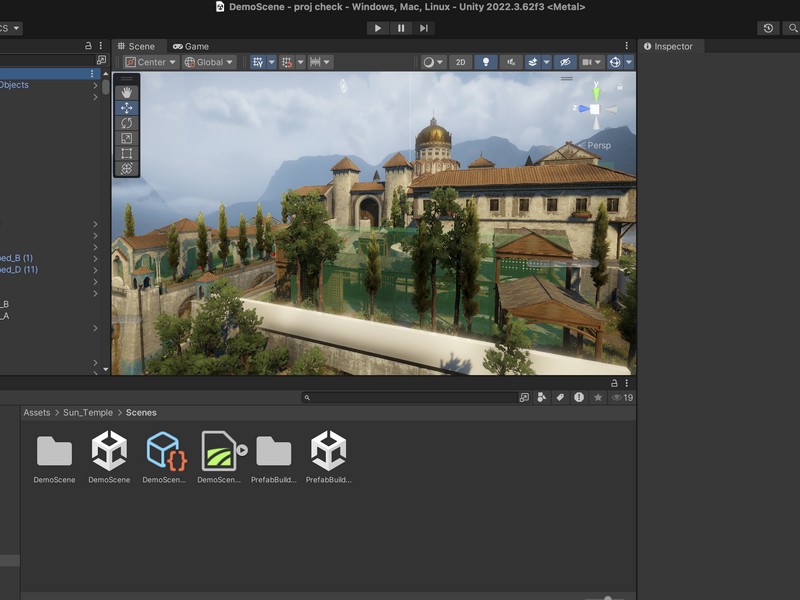The height and width of the screenshot is (600, 800).
Task: Select the Rotate tool
Action: [125, 123]
